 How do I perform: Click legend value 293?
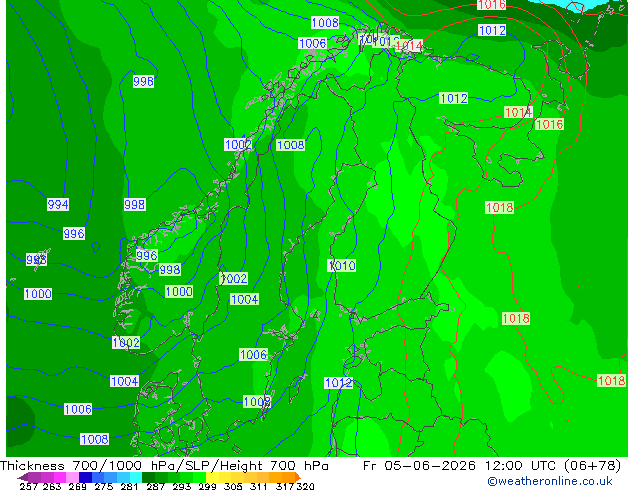point(182,486)
